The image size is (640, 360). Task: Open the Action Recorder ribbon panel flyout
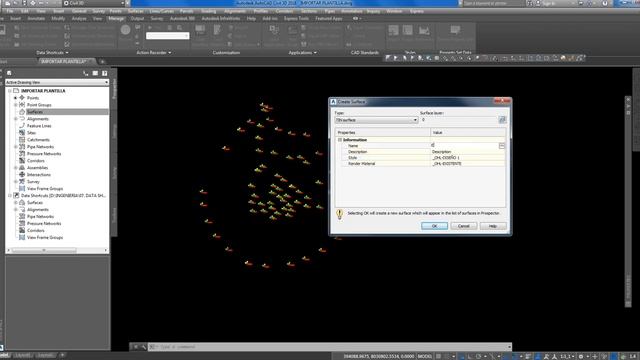(x=153, y=53)
